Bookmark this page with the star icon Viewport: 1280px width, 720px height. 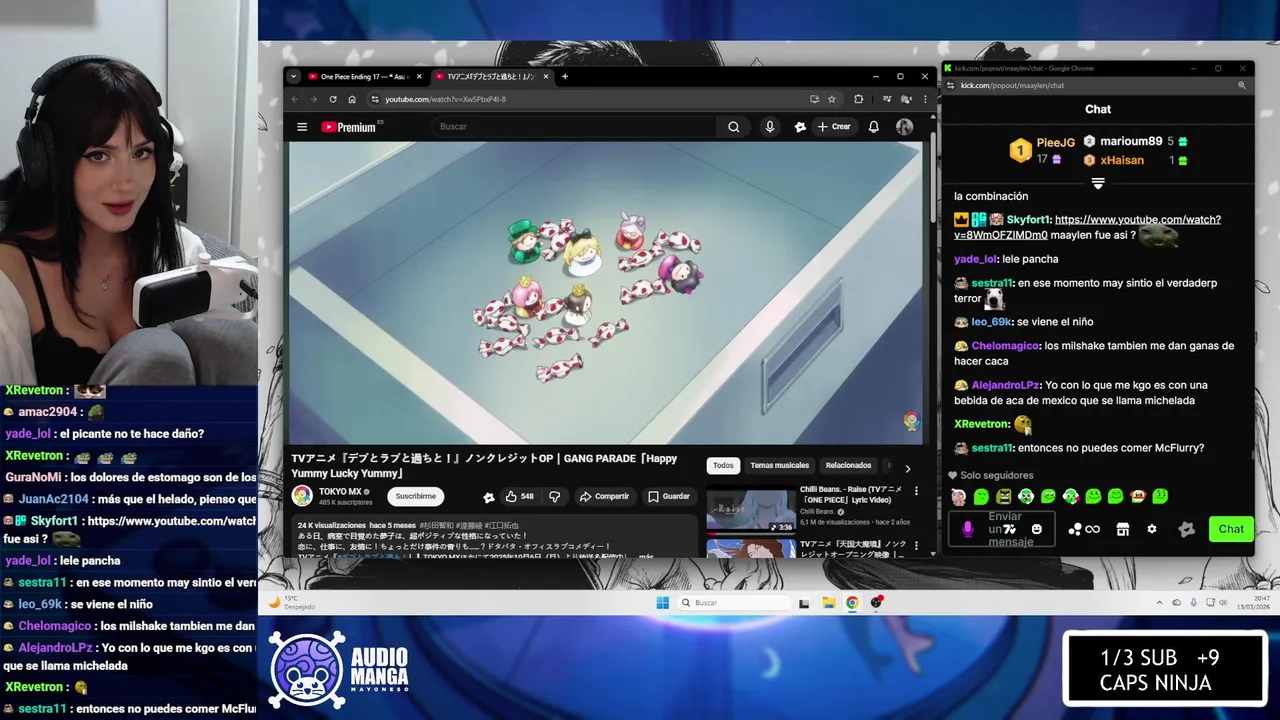coord(832,99)
